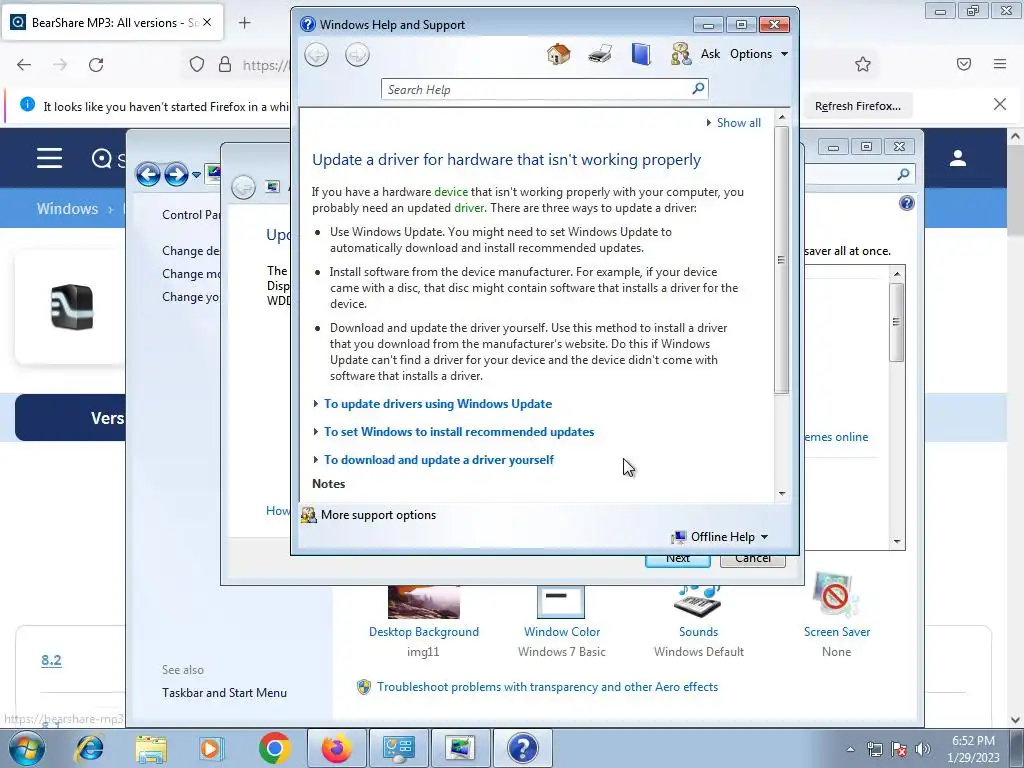This screenshot has height=768, width=1024.
Task: Open the green 'driver' glossary link
Action: pyautogui.click(x=469, y=208)
